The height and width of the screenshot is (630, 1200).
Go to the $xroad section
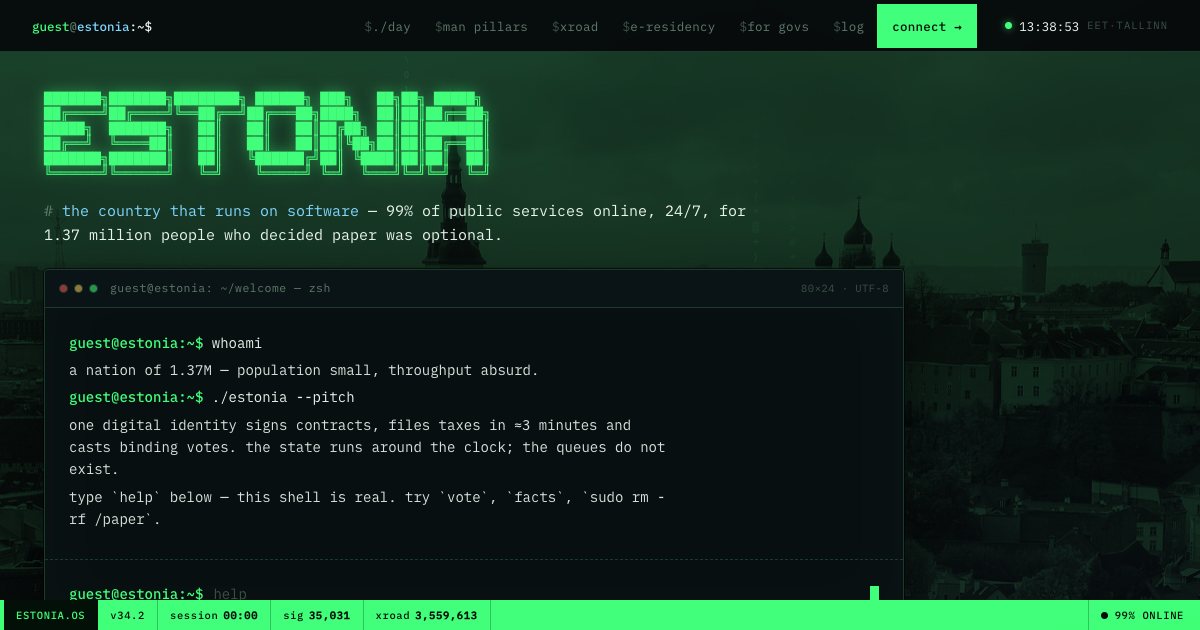click(x=575, y=27)
